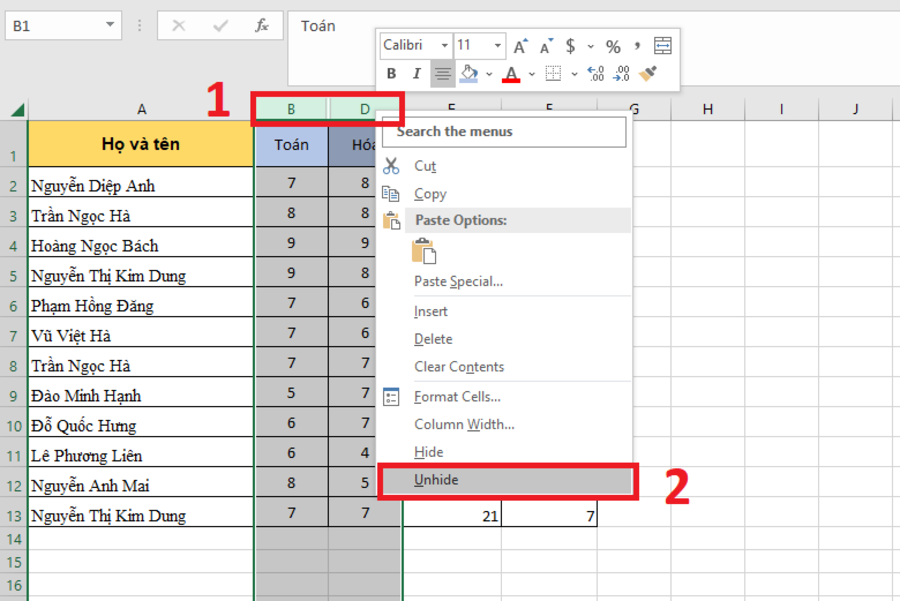Viewport: 900px width, 601px height.
Task: Open fill color dropdown arrow
Action: click(489, 74)
